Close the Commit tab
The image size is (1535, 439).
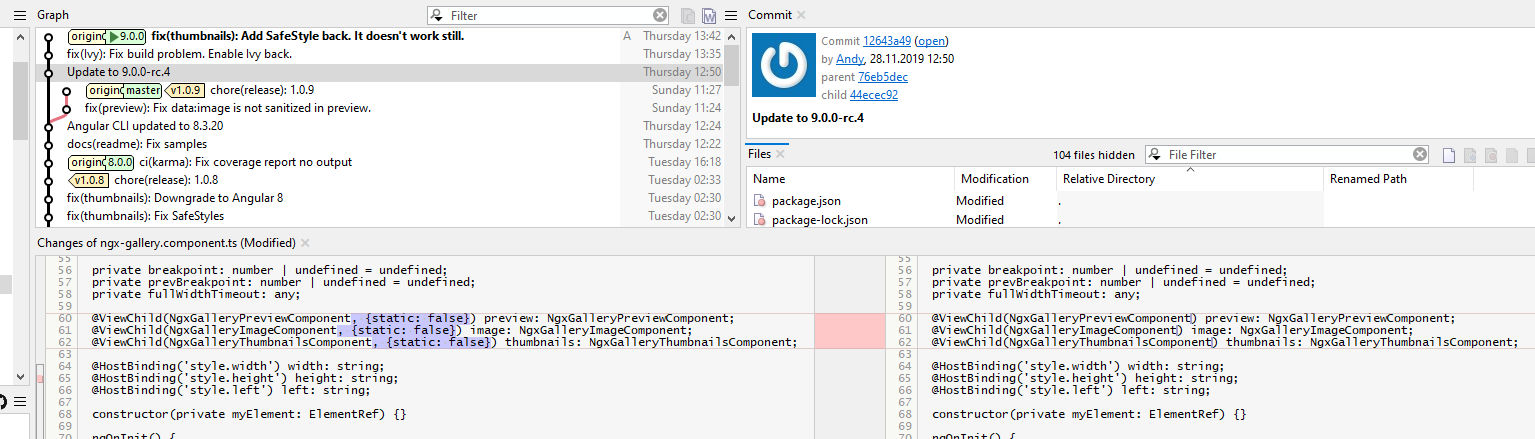pyautogui.click(x=801, y=15)
